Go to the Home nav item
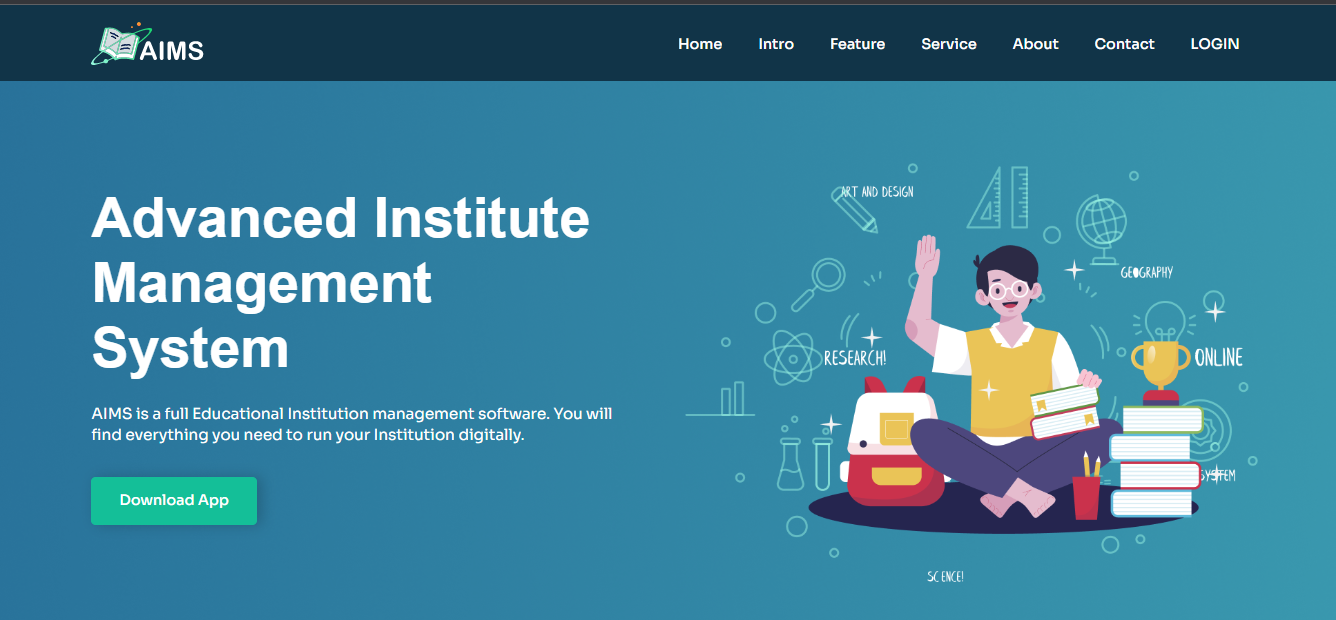The width and height of the screenshot is (1336, 620). 700,44
